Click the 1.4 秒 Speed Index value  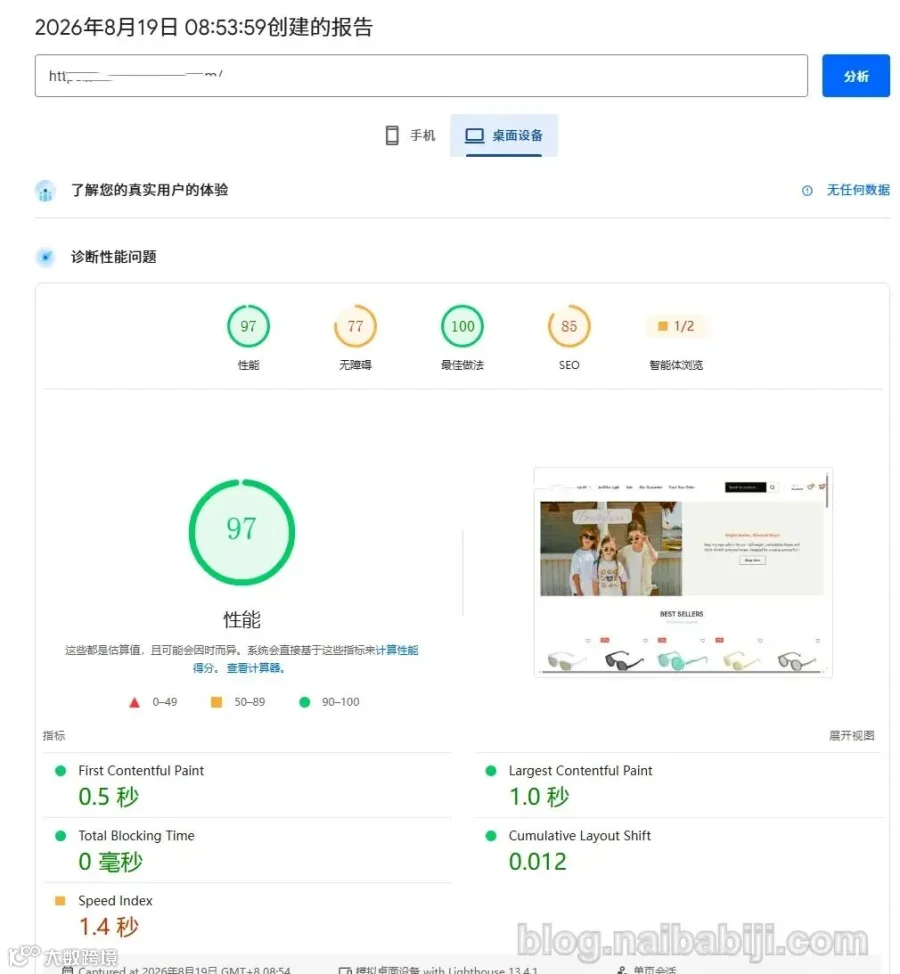109,927
